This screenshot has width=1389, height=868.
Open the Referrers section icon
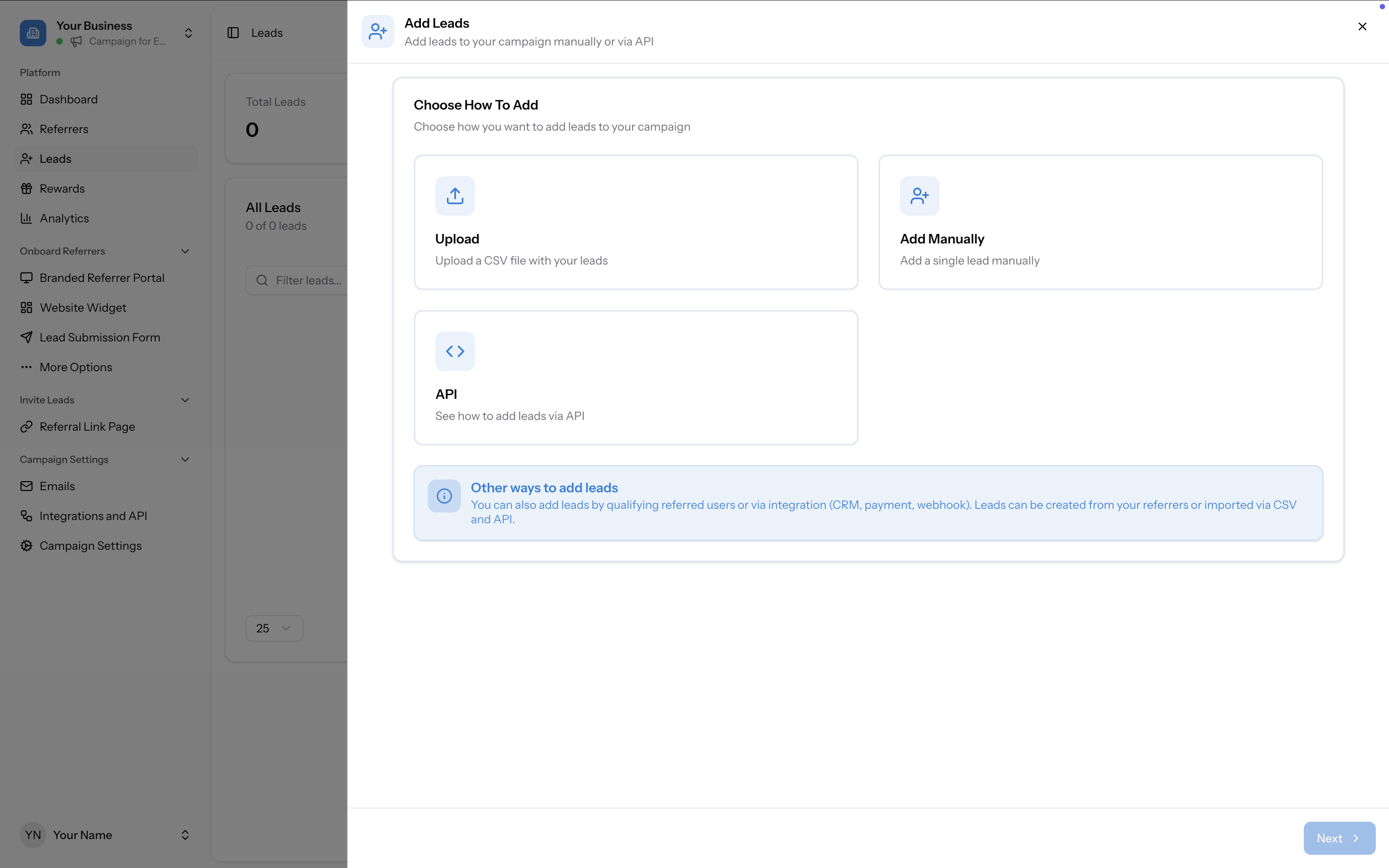[26, 129]
